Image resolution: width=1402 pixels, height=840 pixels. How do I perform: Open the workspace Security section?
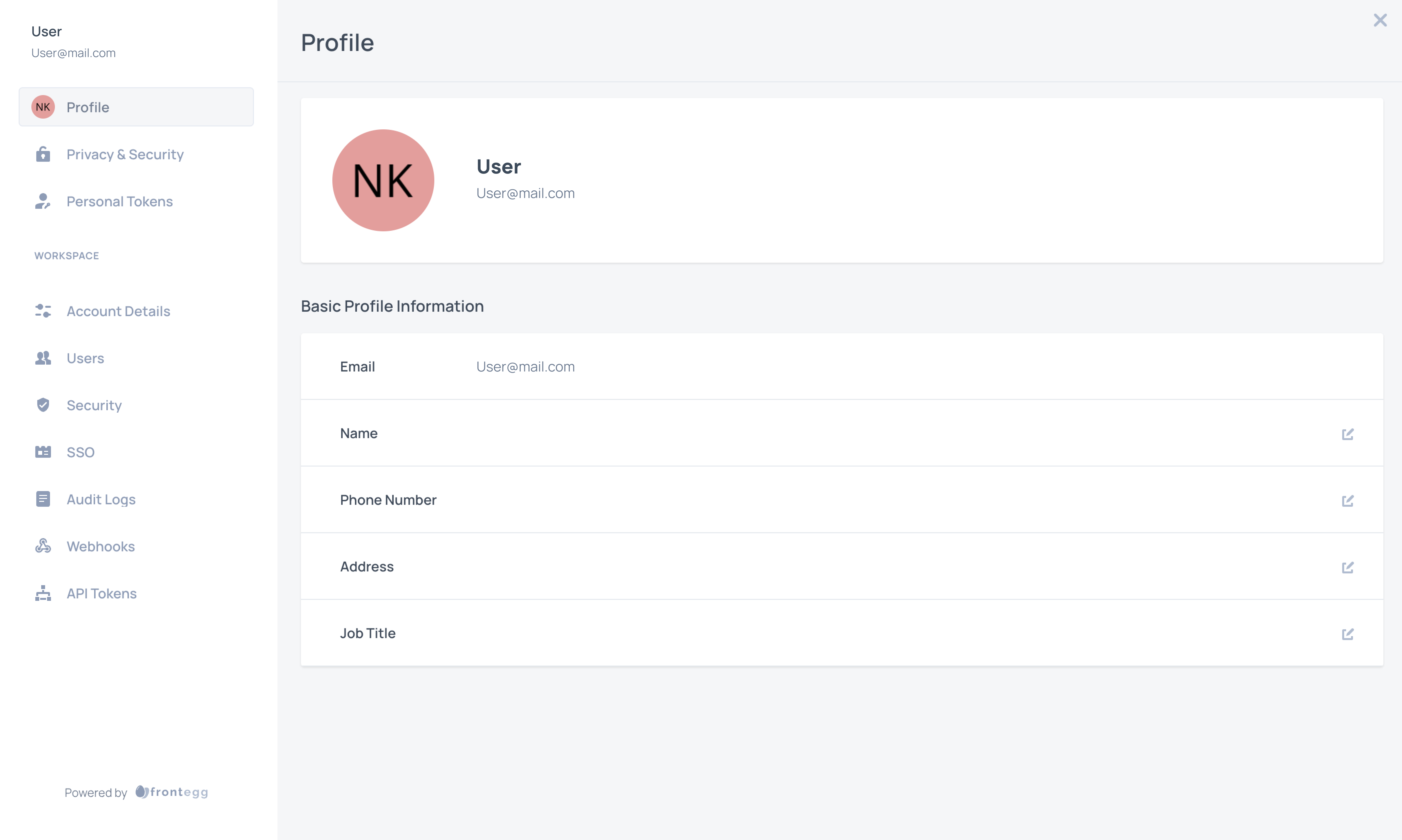point(94,405)
